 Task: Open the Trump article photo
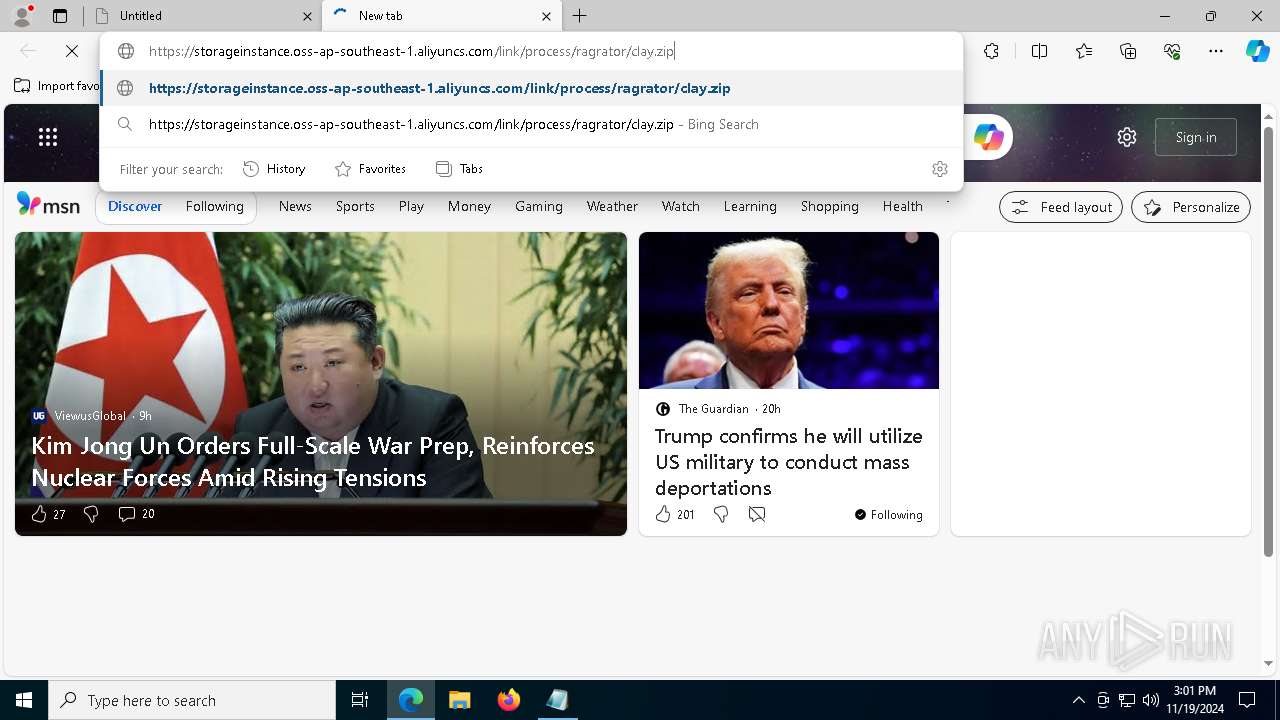(x=789, y=310)
